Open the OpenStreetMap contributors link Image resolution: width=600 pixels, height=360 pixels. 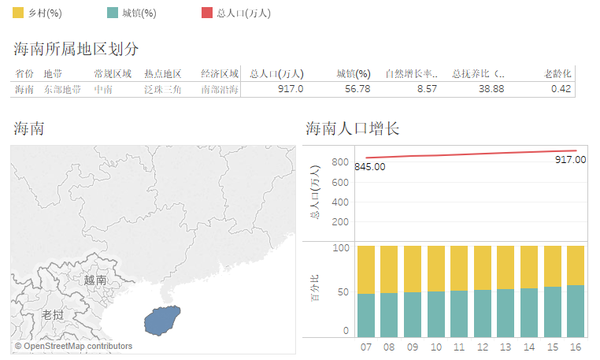click(73, 346)
